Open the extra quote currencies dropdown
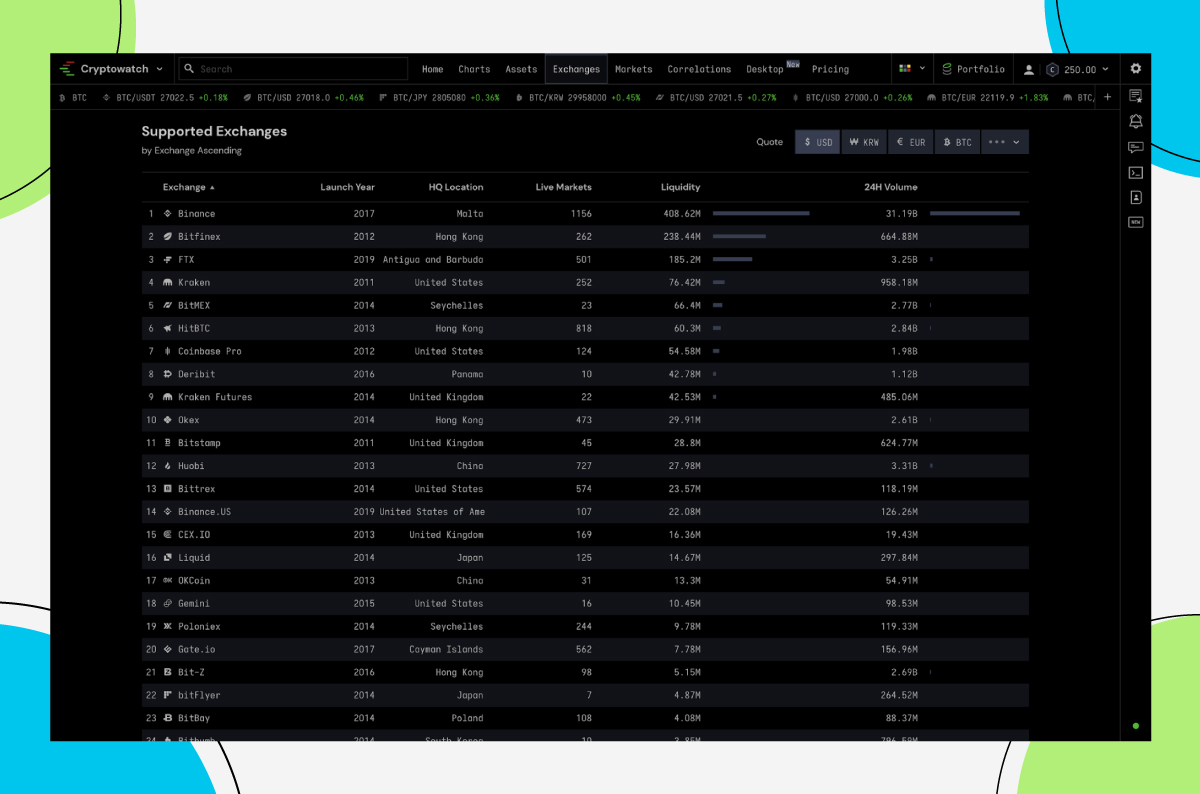 1004,142
